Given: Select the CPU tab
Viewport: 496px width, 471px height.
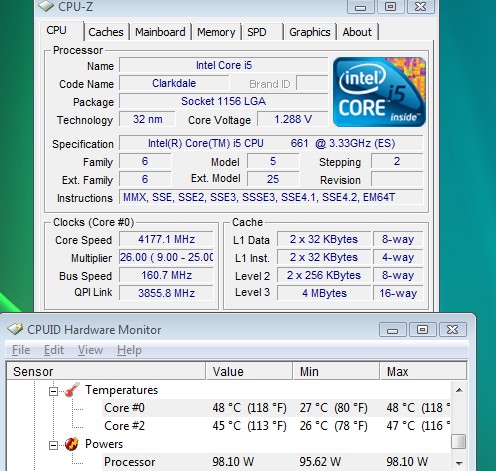Looking at the screenshot, I should click(x=62, y=31).
